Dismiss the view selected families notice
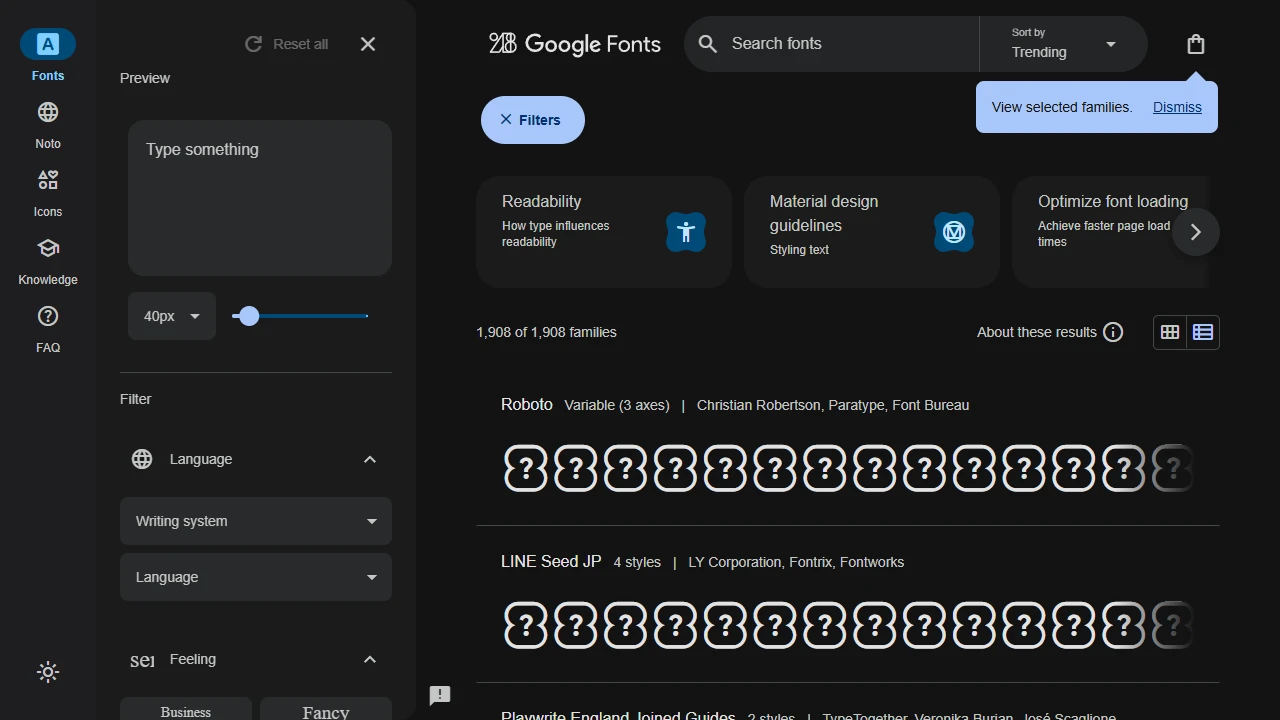 1177,107
